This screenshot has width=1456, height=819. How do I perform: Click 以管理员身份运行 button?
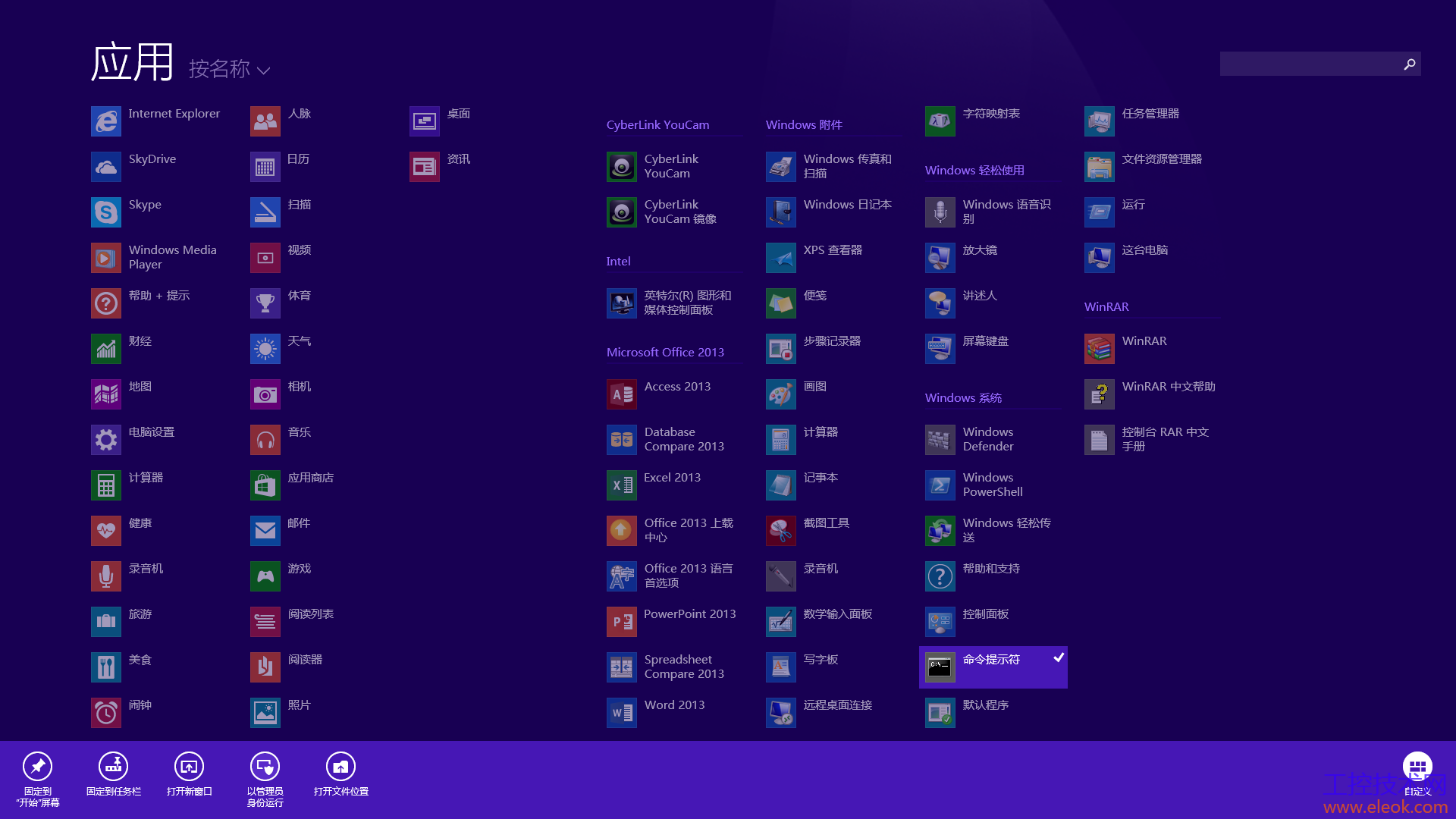click(265, 779)
